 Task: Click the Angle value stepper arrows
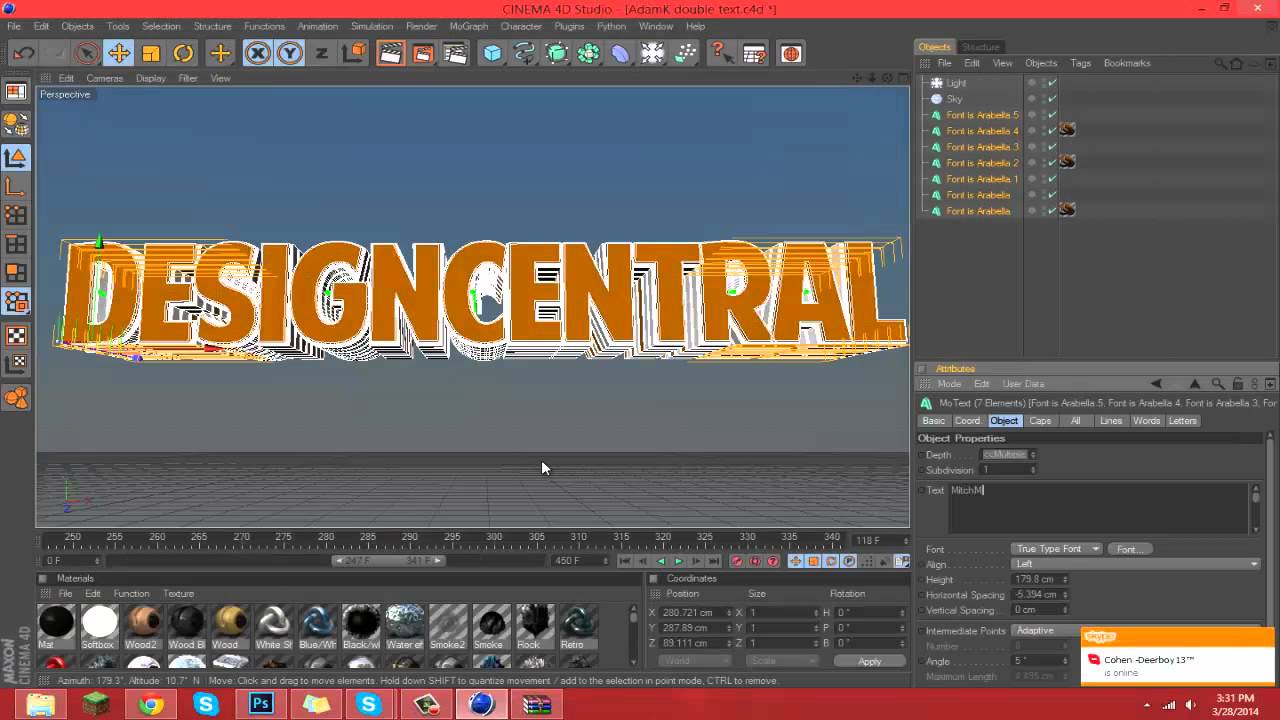pyautogui.click(x=1064, y=661)
